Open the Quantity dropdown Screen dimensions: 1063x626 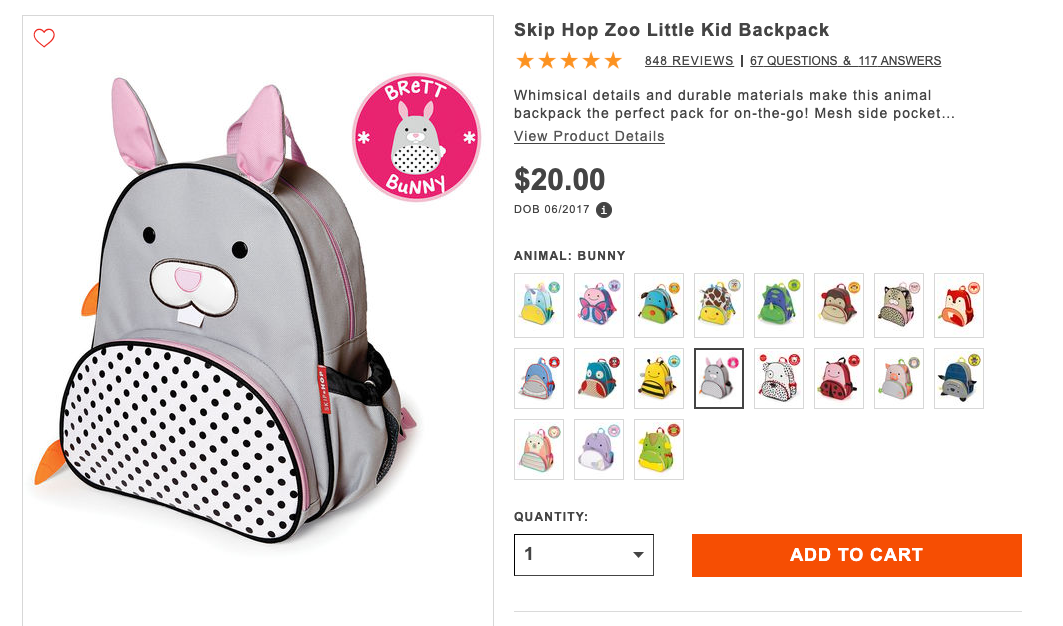583,555
